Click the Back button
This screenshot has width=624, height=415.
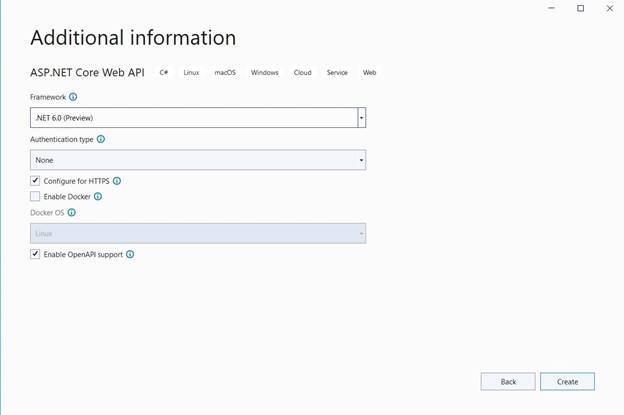[508, 382]
